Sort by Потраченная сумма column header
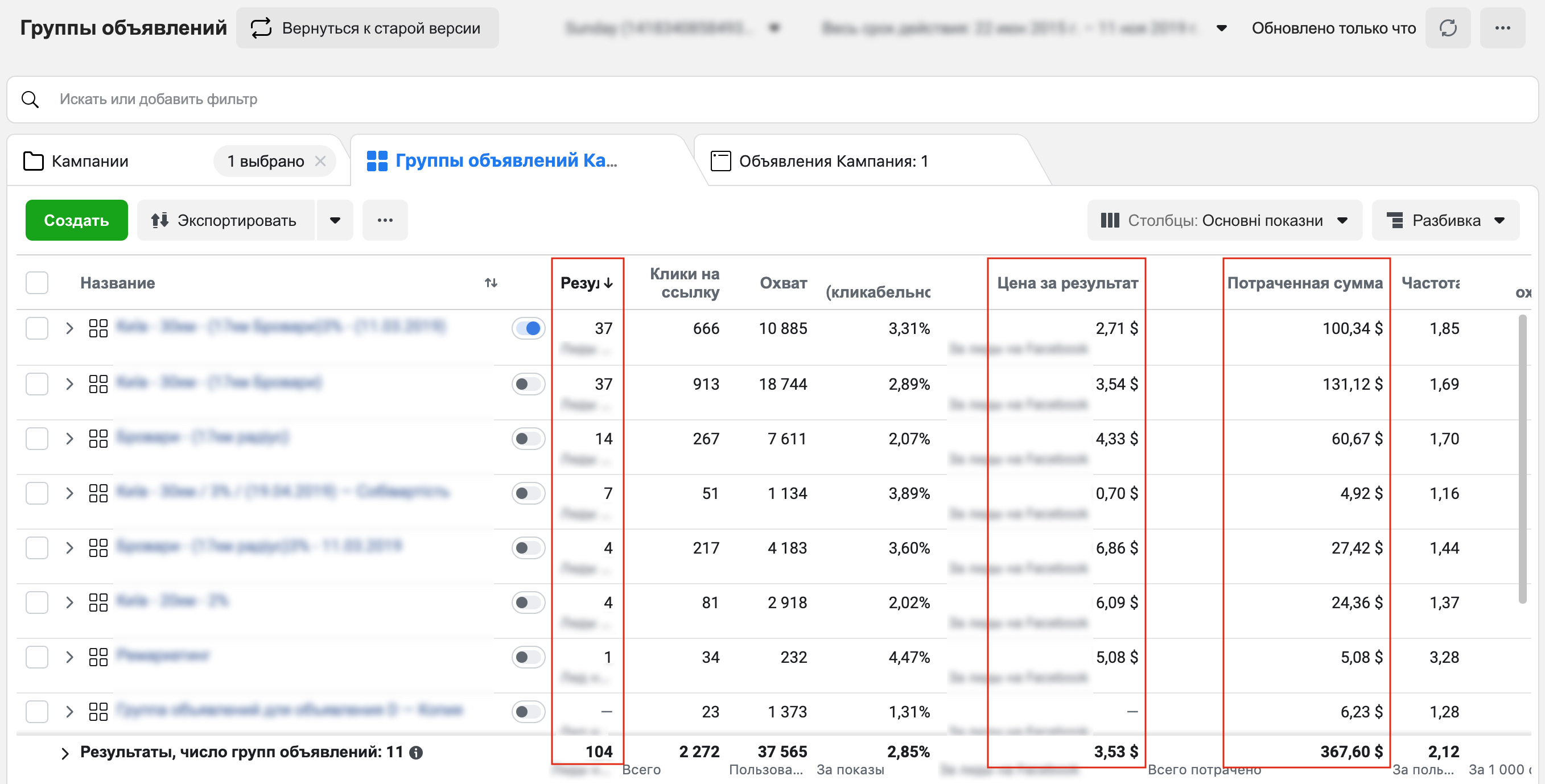Viewport: 1545px width, 784px height. pyautogui.click(x=1304, y=283)
